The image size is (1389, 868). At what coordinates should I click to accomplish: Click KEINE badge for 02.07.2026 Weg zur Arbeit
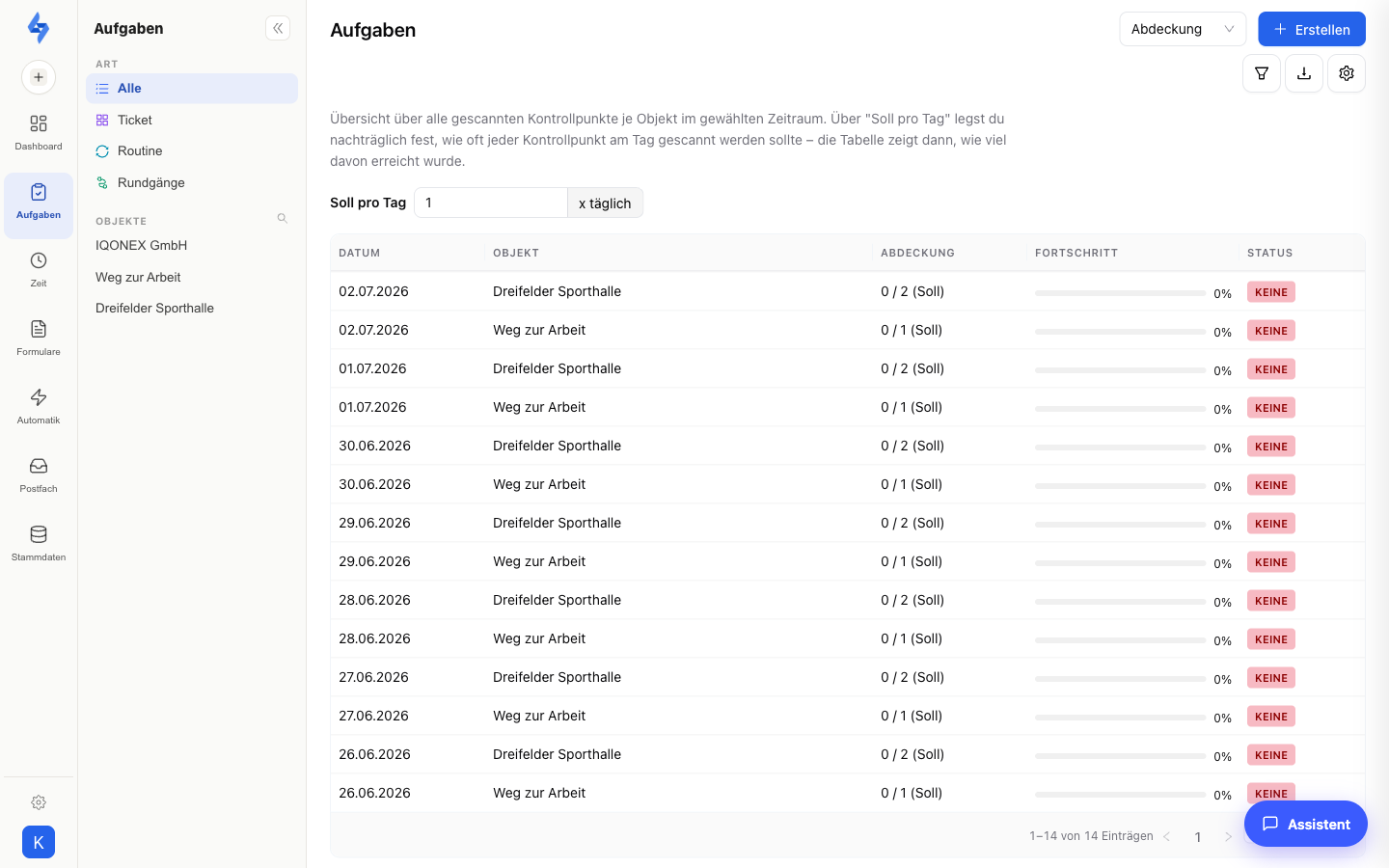coord(1271,331)
